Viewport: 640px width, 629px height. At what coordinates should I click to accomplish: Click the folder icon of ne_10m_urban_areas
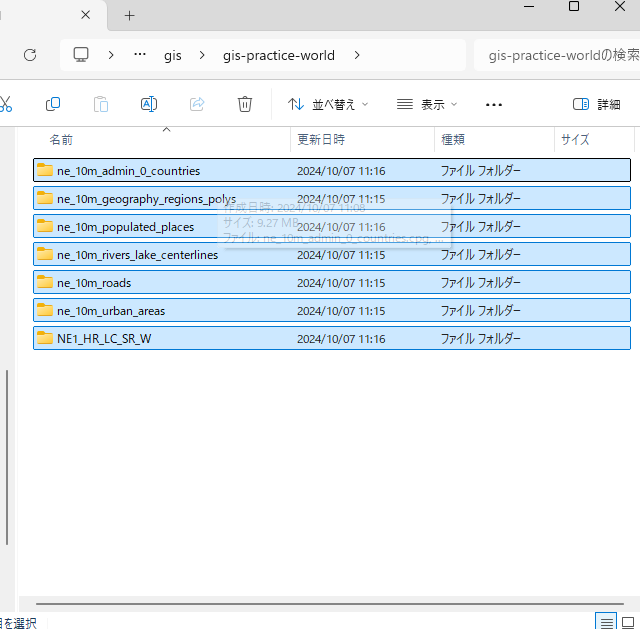[45, 310]
